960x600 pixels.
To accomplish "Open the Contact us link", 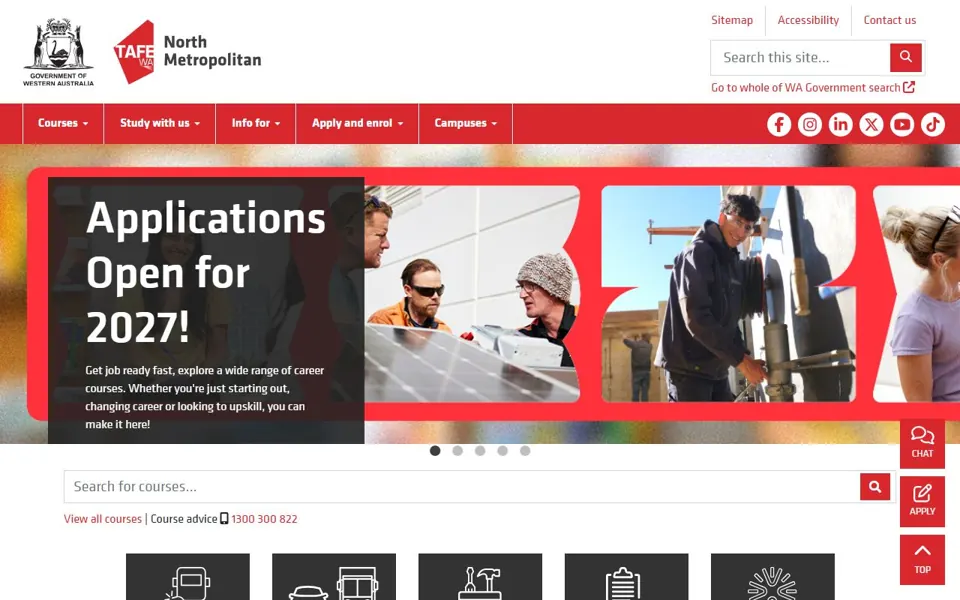I will coord(890,20).
